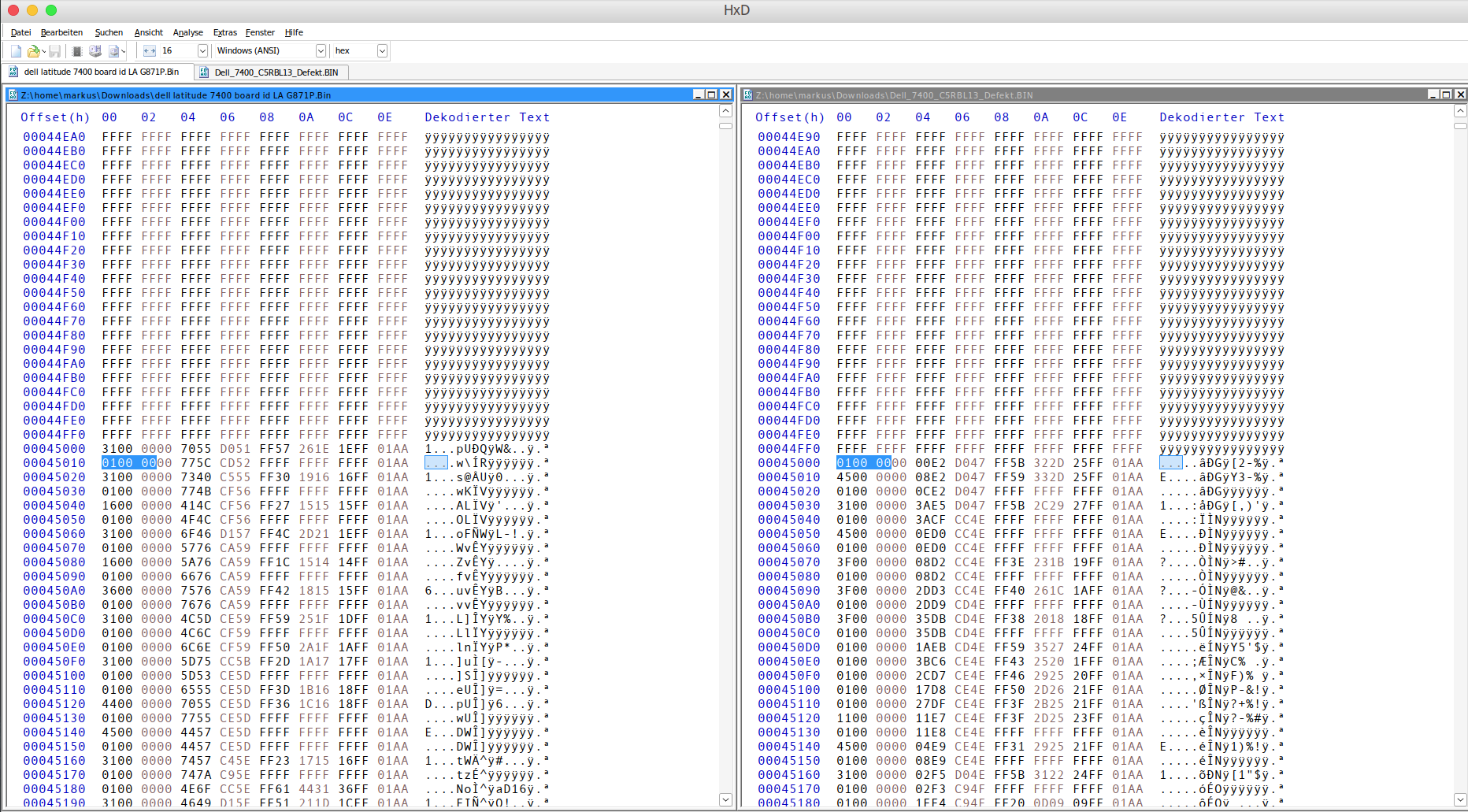Open RAM with the memory chip icon
This screenshot has height=812, width=1468.
77,51
